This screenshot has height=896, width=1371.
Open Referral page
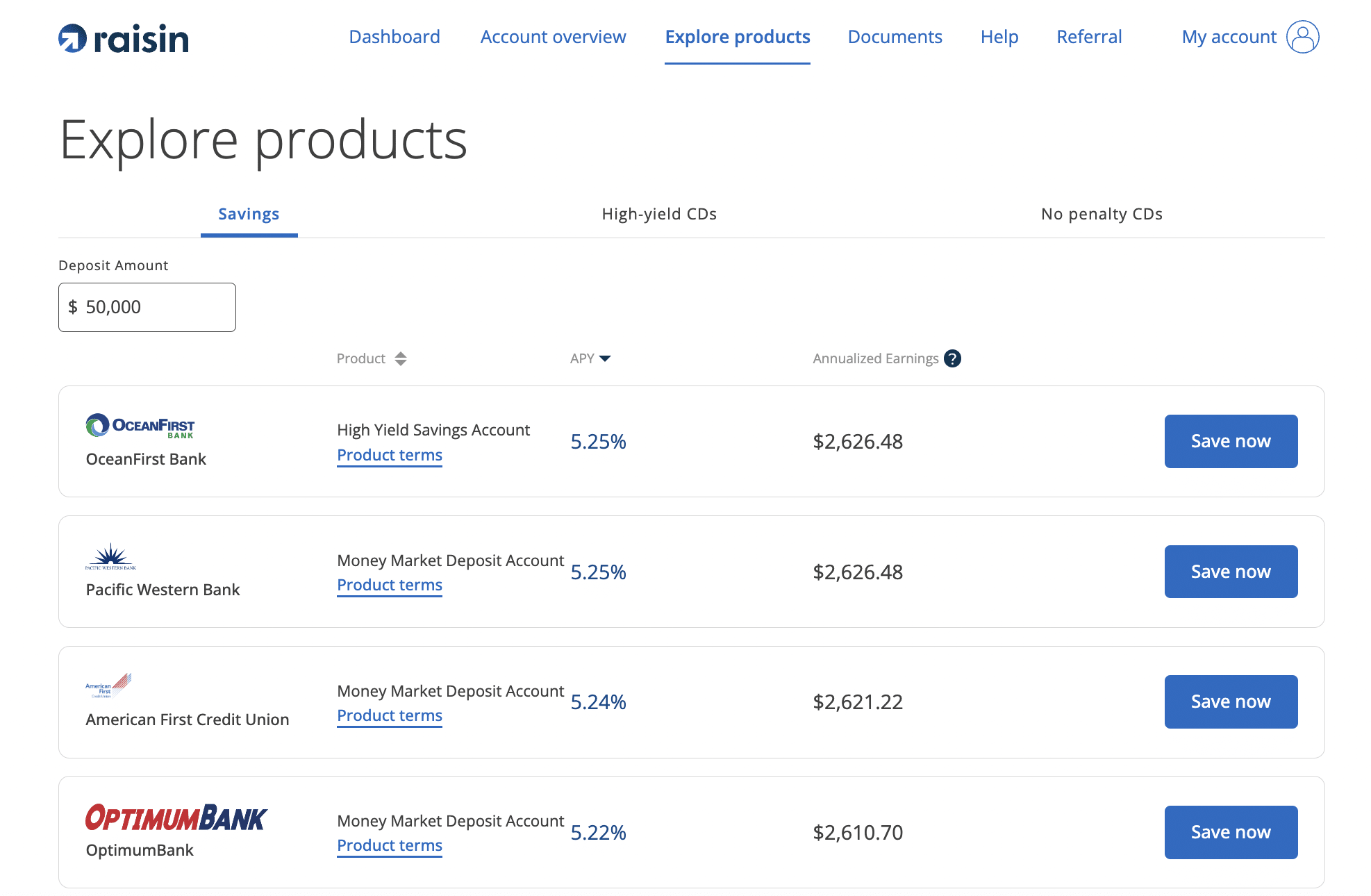1089,37
